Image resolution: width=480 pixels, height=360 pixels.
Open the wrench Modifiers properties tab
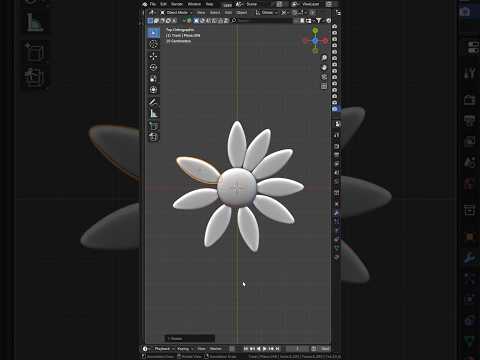click(x=337, y=213)
